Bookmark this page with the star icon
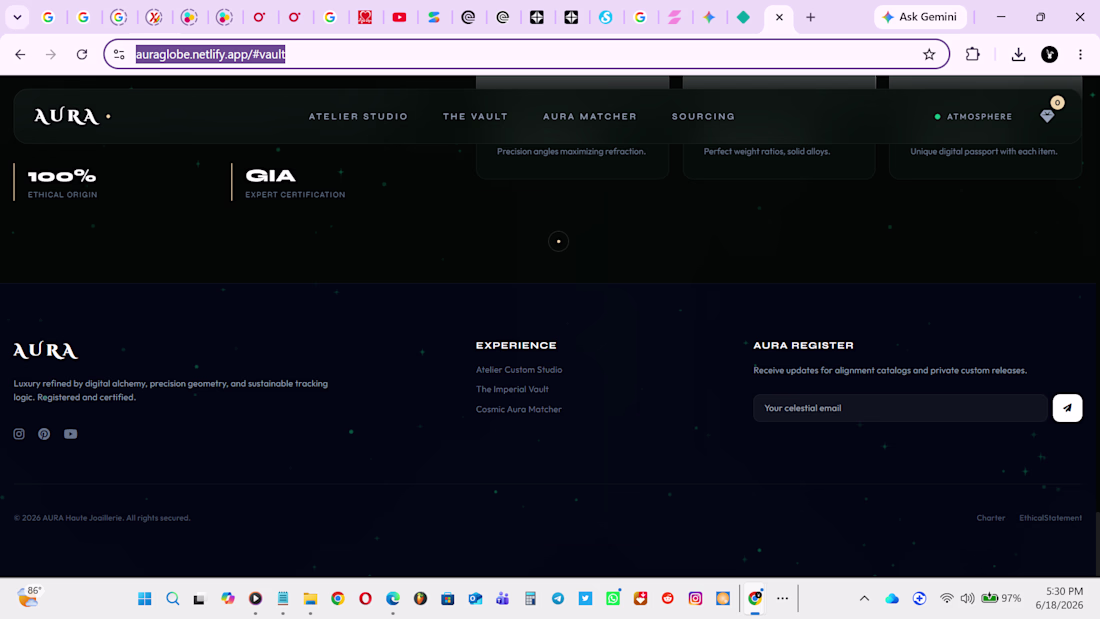The image size is (1100, 619). tap(929, 54)
